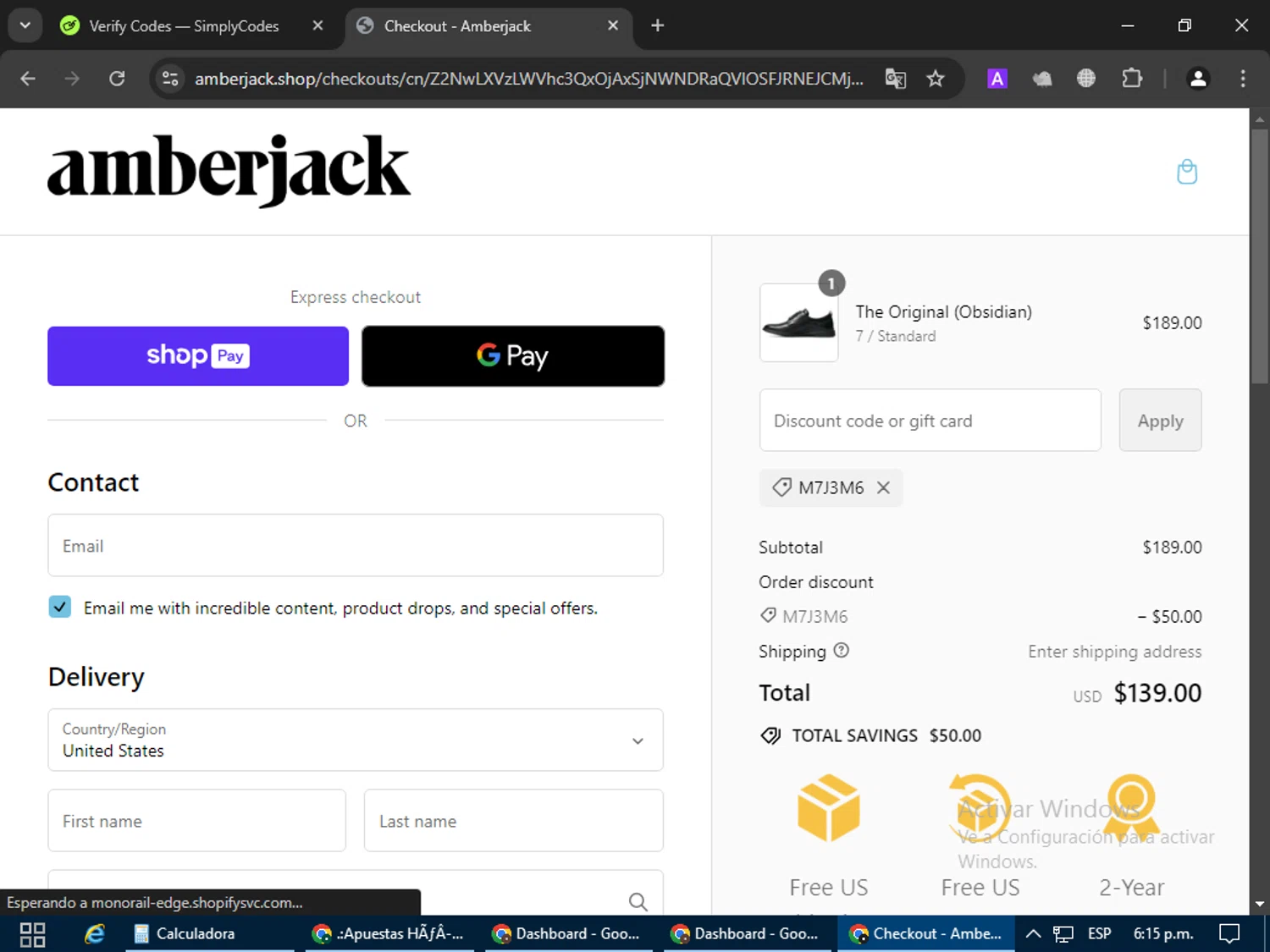
Task: Click the Enter shipping address text
Action: point(1114,652)
